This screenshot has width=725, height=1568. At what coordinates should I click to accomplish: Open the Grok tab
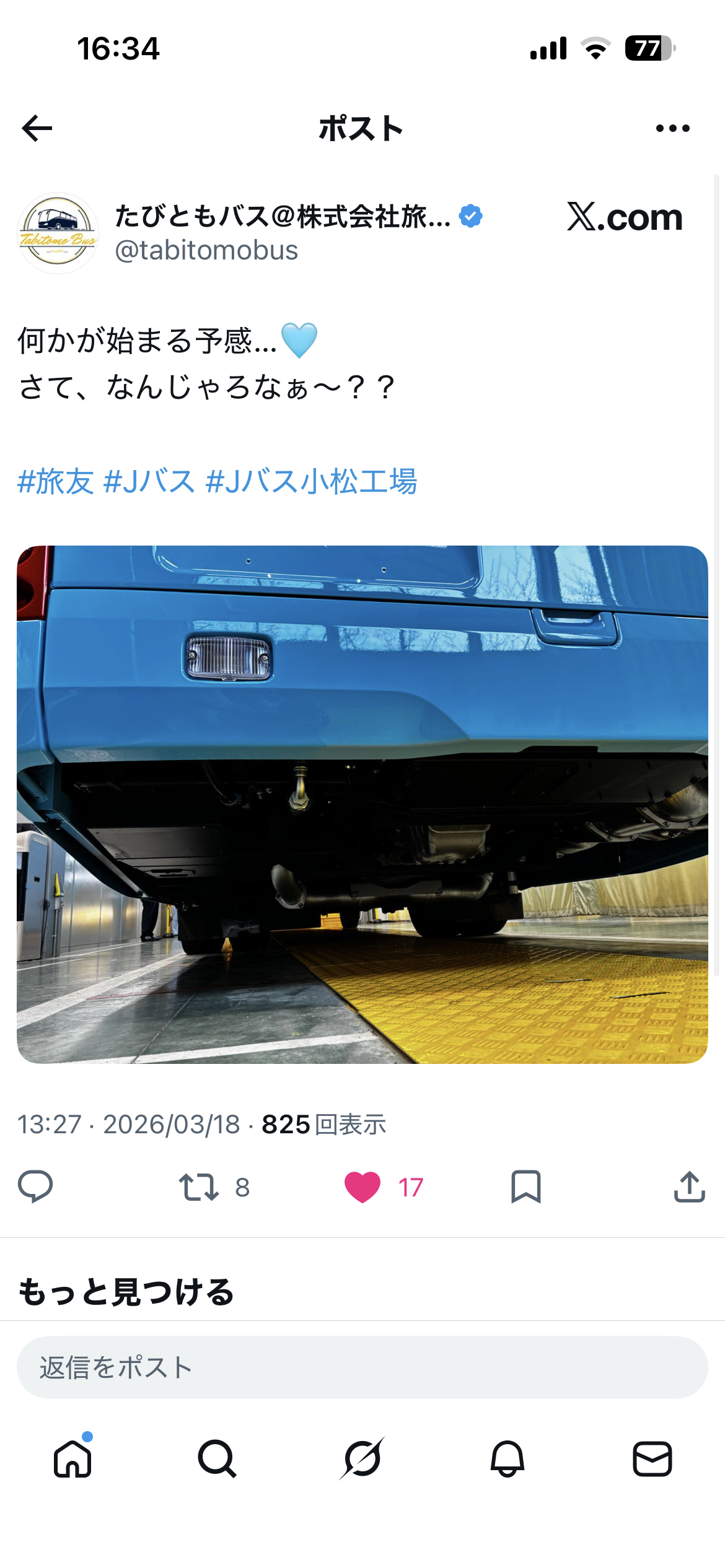[362, 1458]
